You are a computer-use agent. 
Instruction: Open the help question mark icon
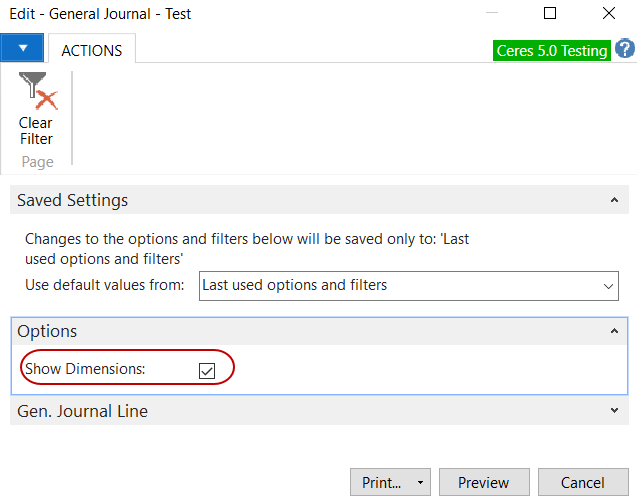(x=625, y=49)
